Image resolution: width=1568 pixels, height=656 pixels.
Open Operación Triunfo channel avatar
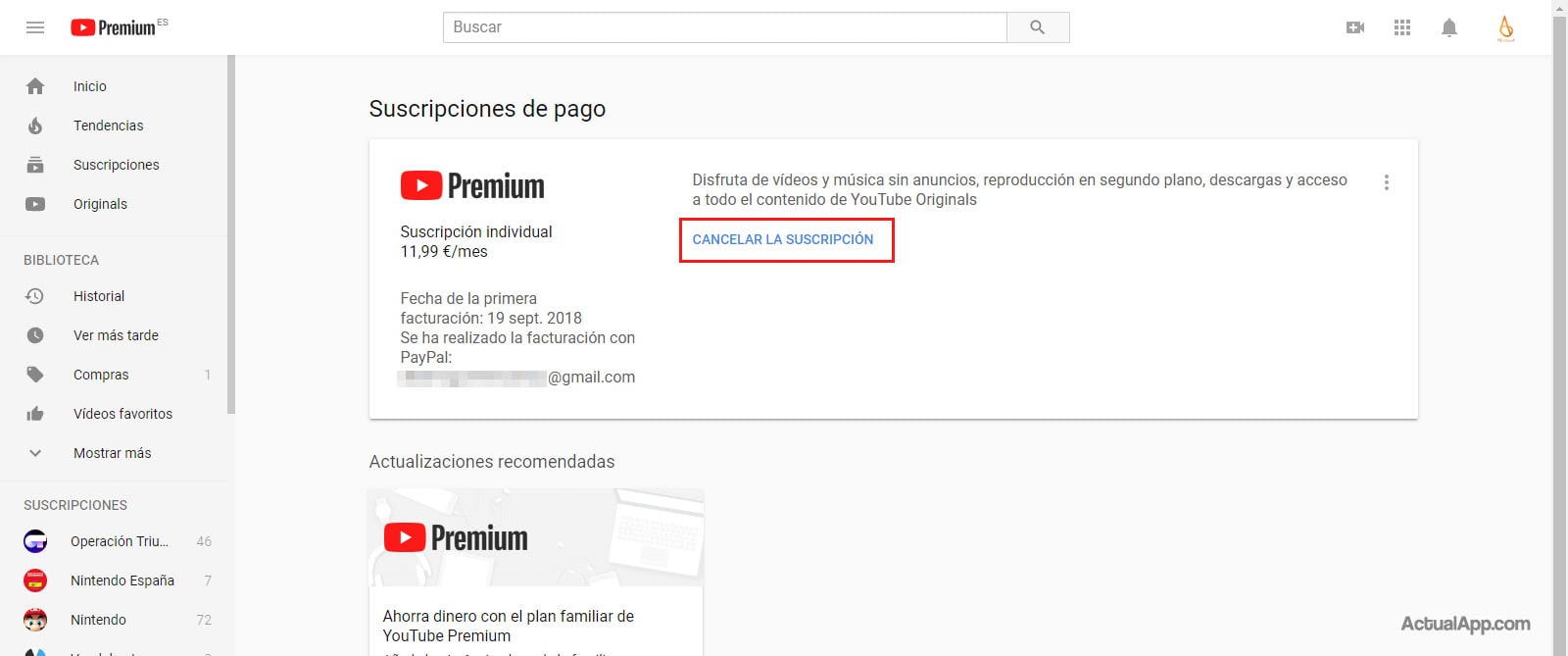tap(35, 541)
